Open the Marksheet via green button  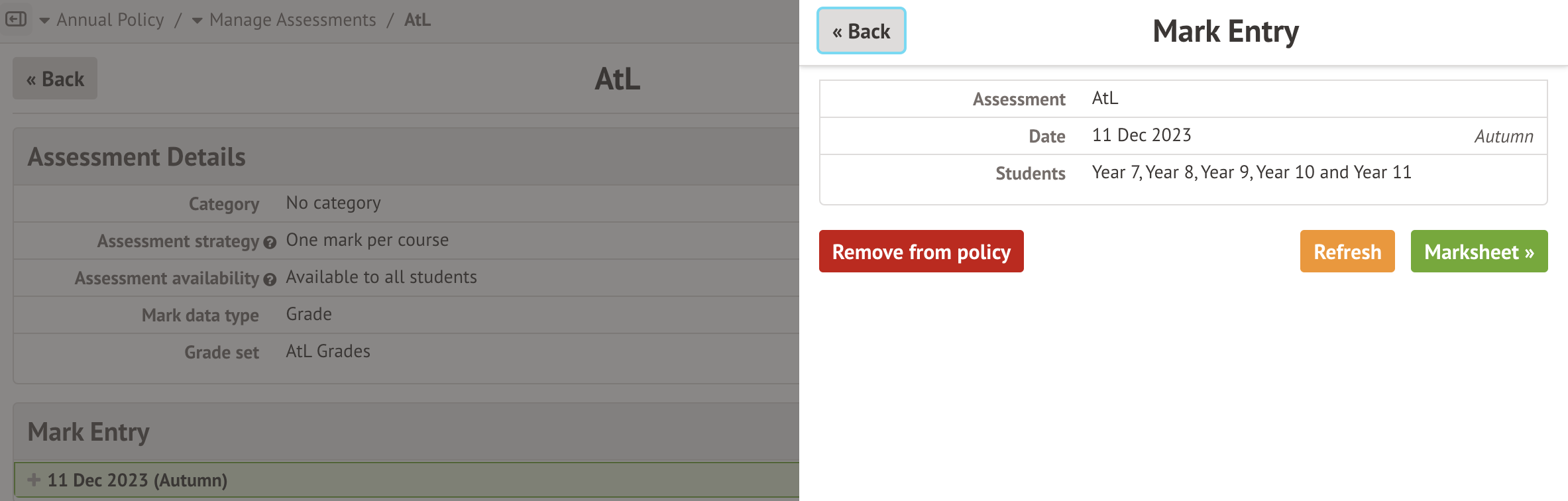point(1479,252)
